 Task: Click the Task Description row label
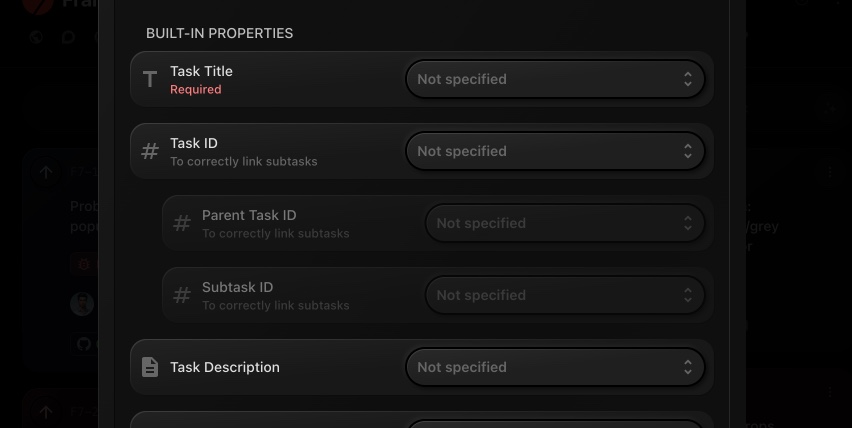pos(225,367)
